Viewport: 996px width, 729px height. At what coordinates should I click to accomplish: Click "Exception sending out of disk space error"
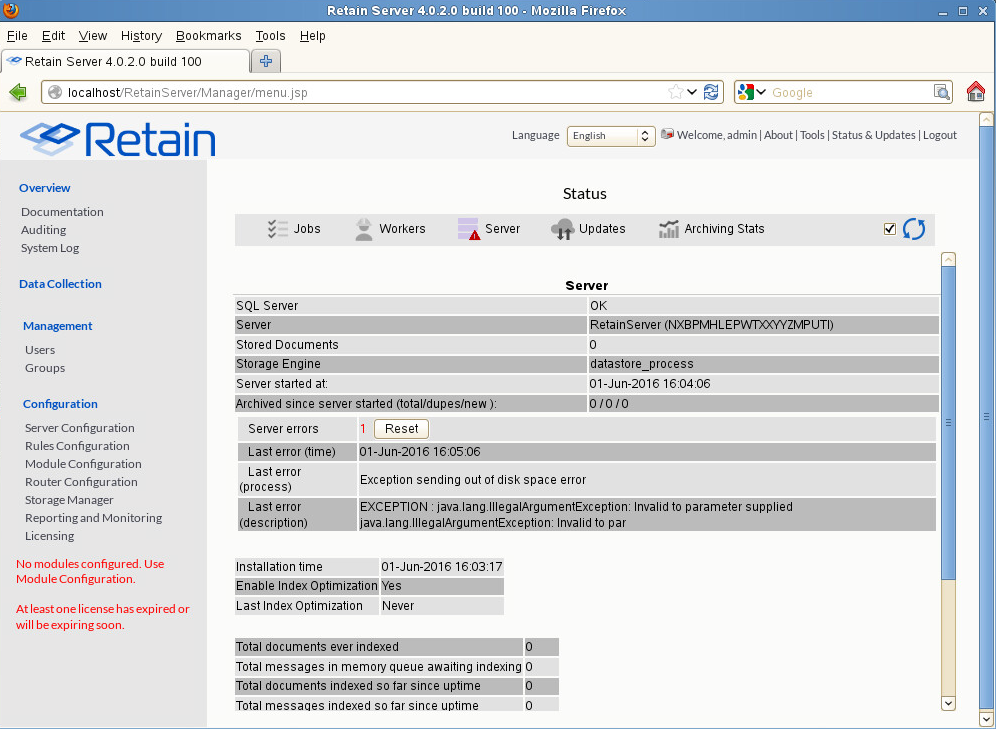point(473,480)
